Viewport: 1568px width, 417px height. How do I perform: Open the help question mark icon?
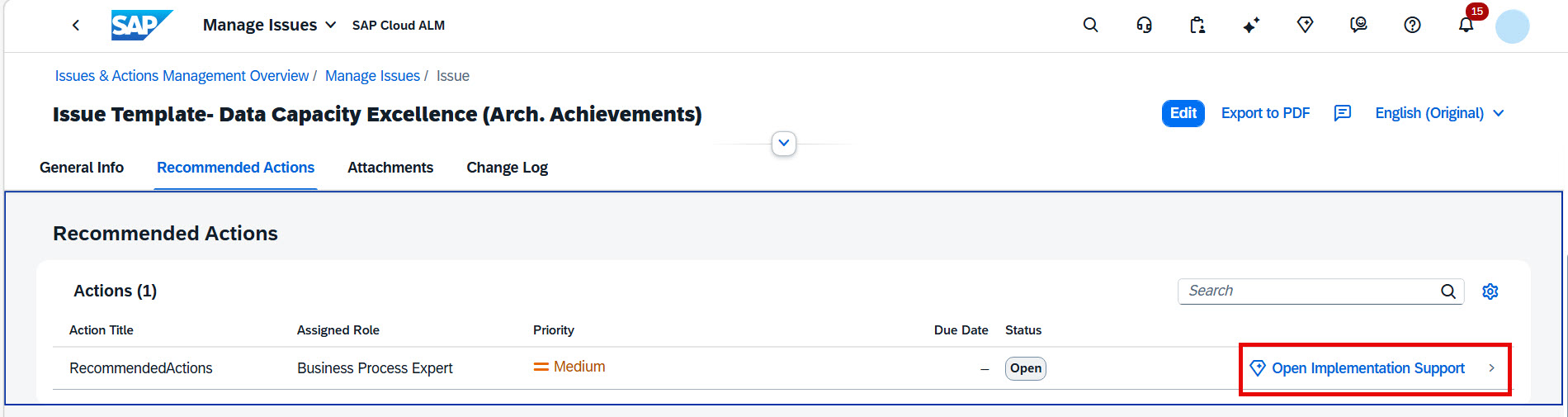pyautogui.click(x=1412, y=26)
